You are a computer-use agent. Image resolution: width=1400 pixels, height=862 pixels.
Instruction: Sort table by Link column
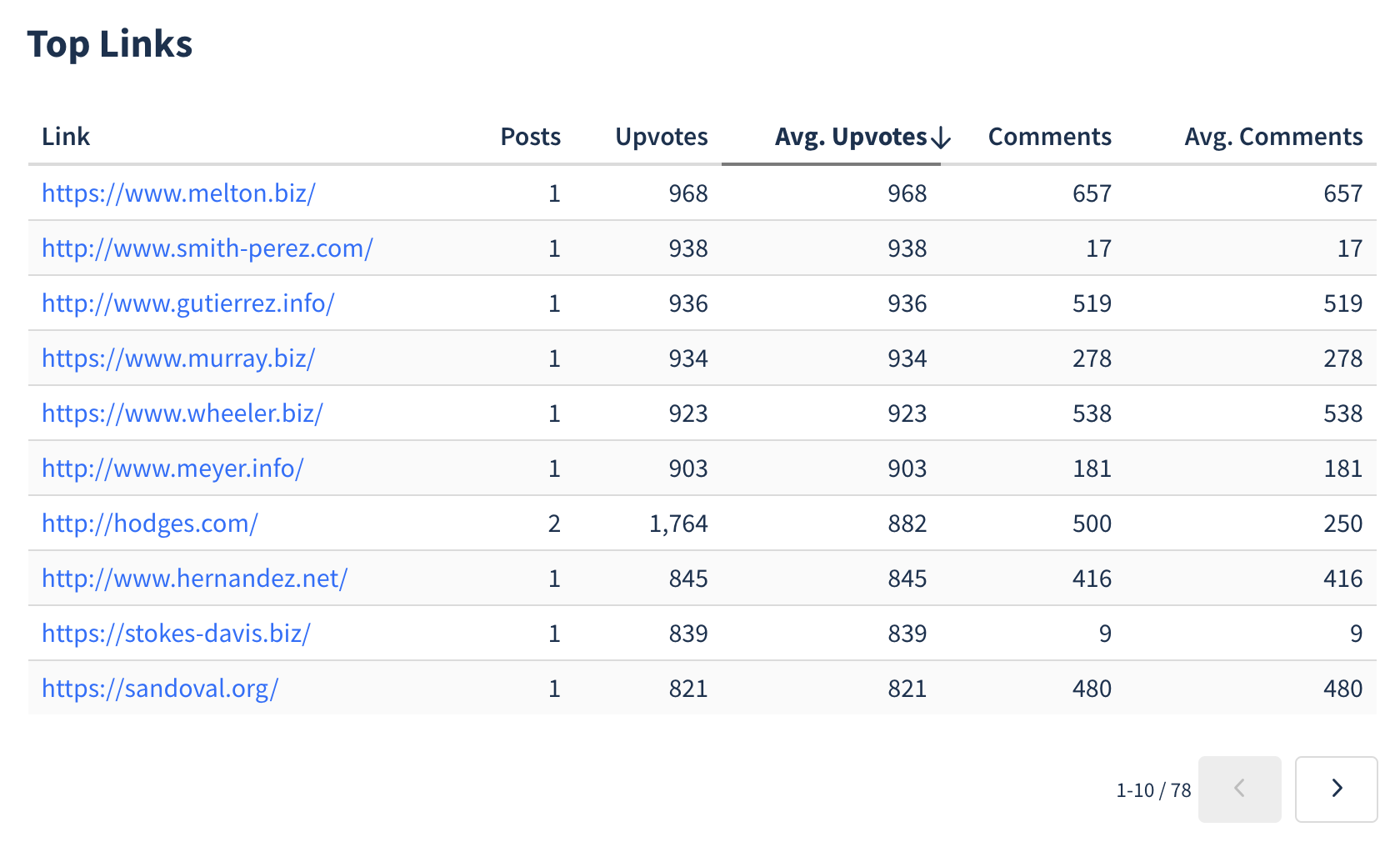point(66,137)
